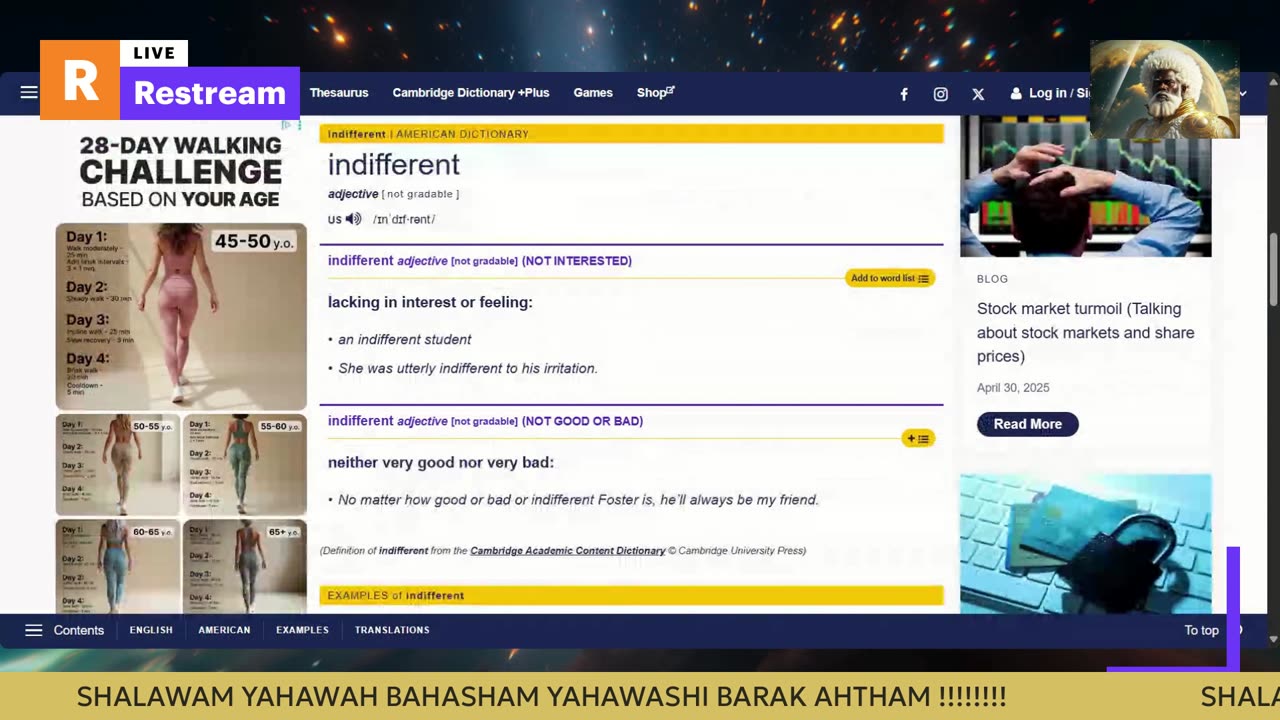Click 'lacking in interest or feeling:' definition
This screenshot has width=1280, height=720.
[430, 302]
